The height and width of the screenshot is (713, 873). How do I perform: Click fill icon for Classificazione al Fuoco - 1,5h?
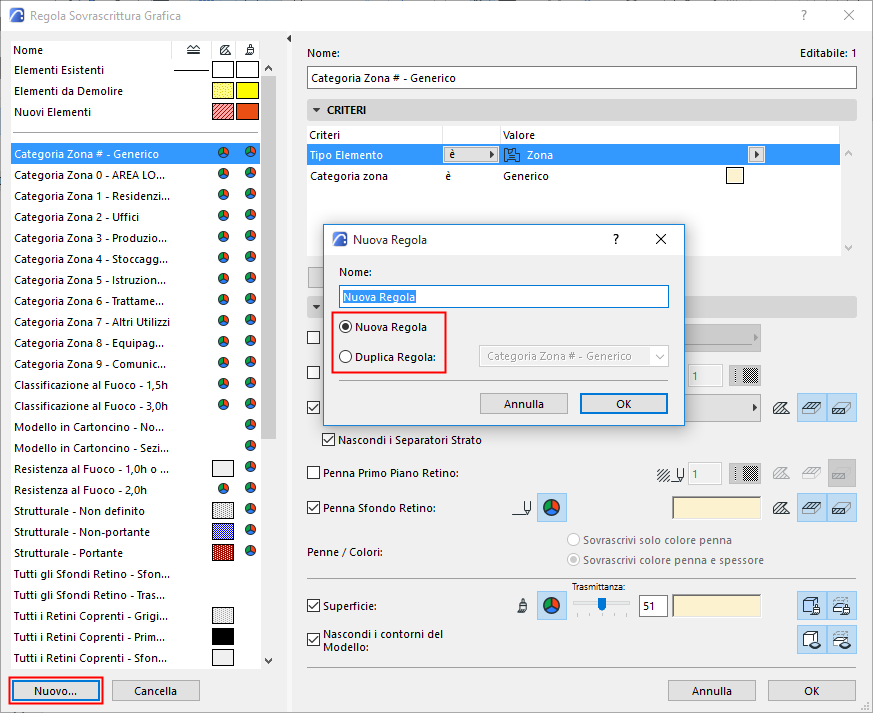[x=223, y=384]
